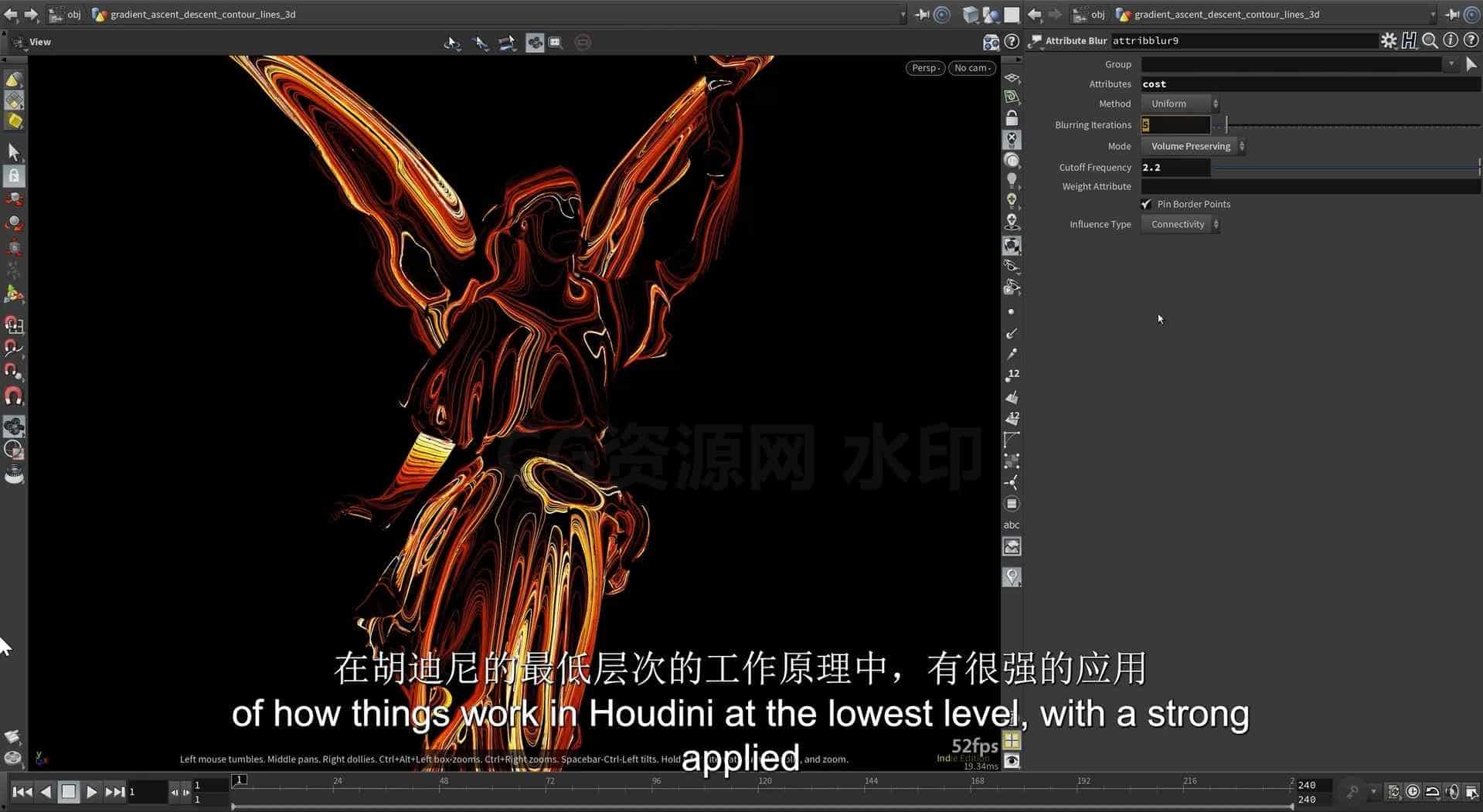
Task: Open the Persp viewport menu
Action: 925,68
